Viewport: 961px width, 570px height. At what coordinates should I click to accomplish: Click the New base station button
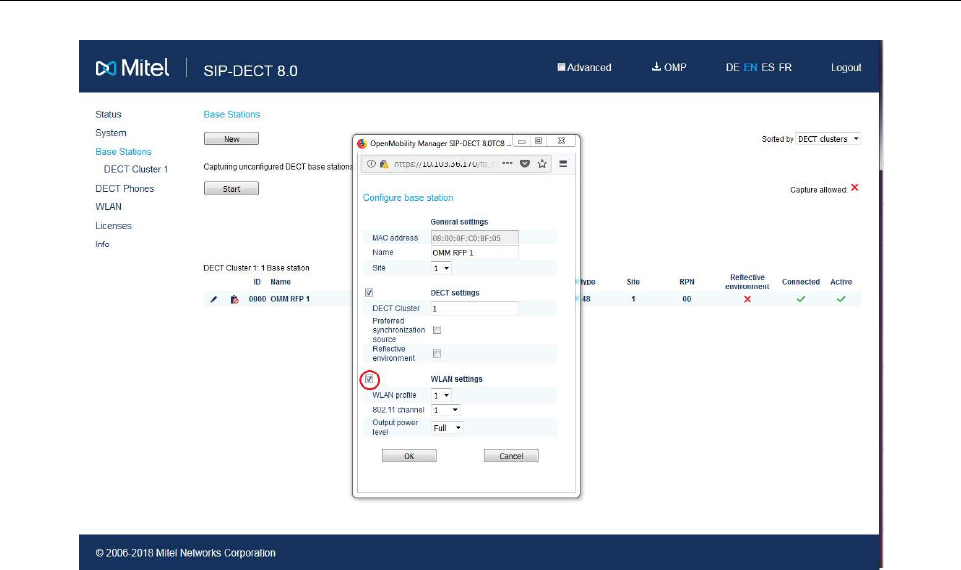point(231,139)
